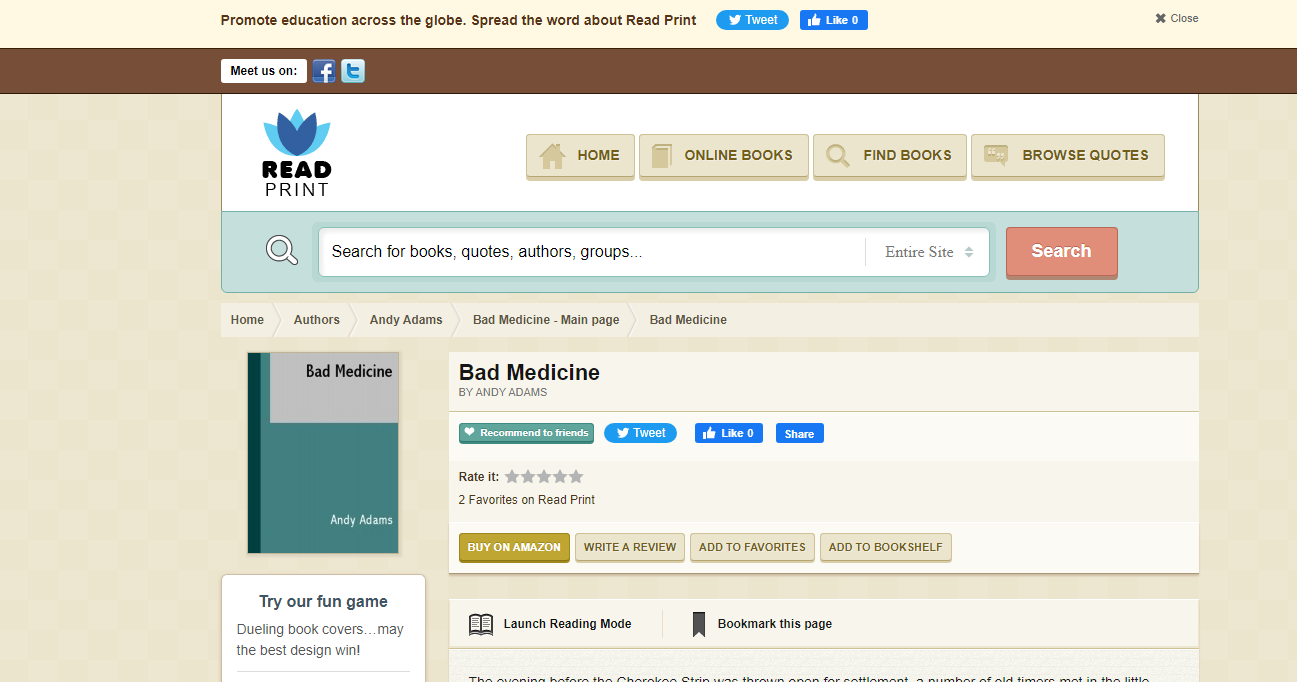Rate the book three stars
Viewport: 1297px width, 682px height.
544,477
